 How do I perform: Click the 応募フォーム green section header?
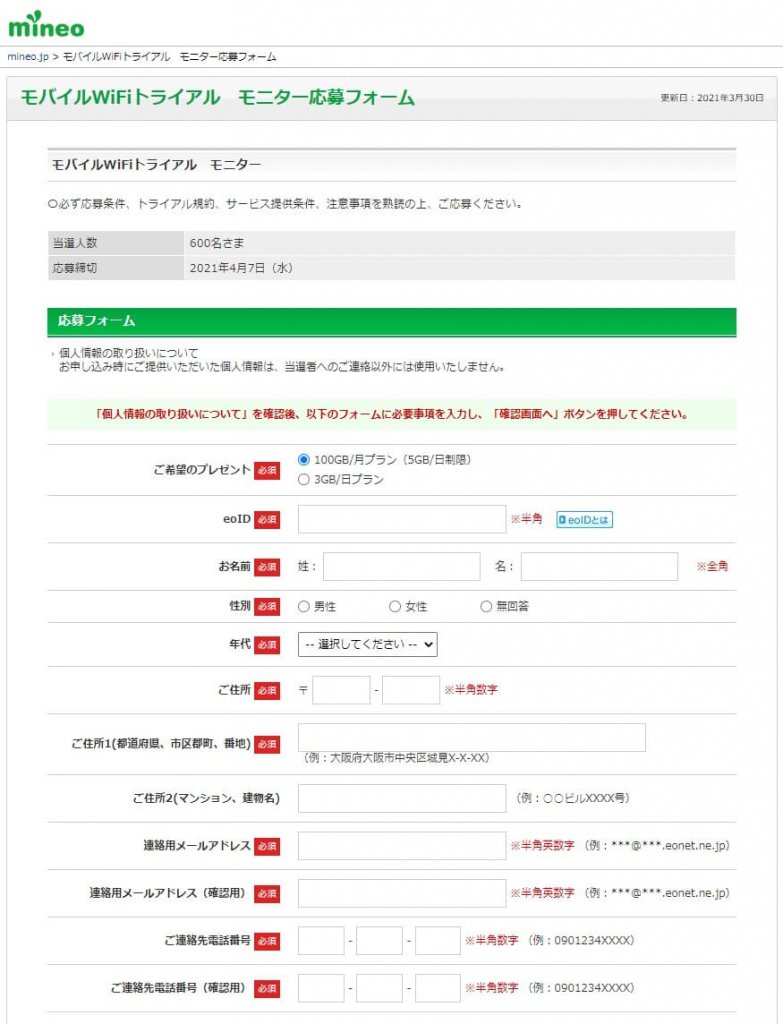tap(392, 321)
